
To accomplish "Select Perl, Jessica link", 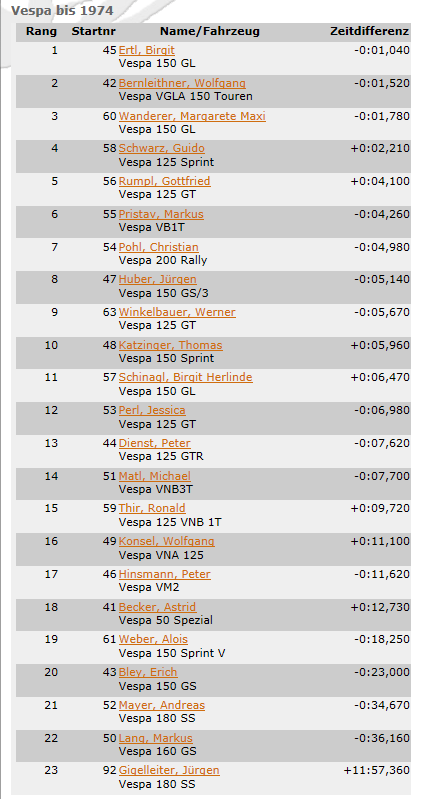I will [x=152, y=410].
